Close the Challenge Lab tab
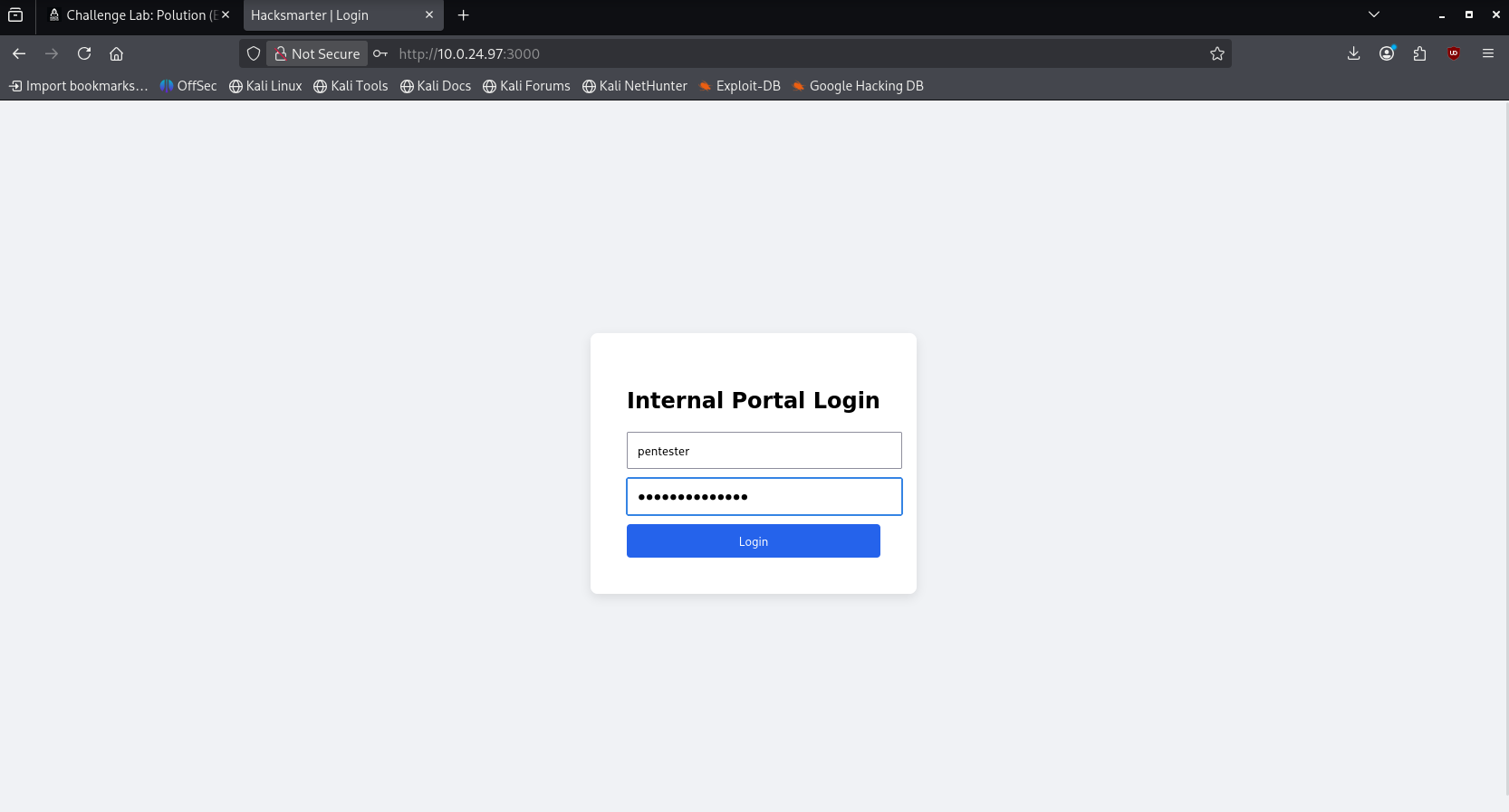This screenshot has width=1509, height=812. click(226, 14)
